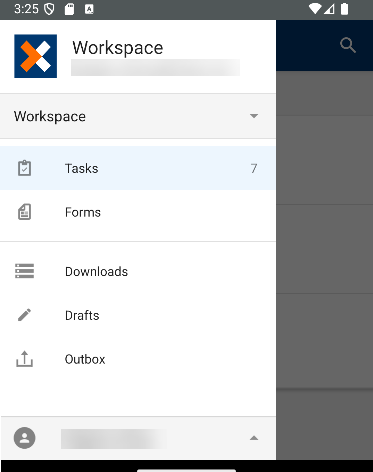Go to Downloads
Viewport: 373px width, 472px height.
[x=138, y=271]
